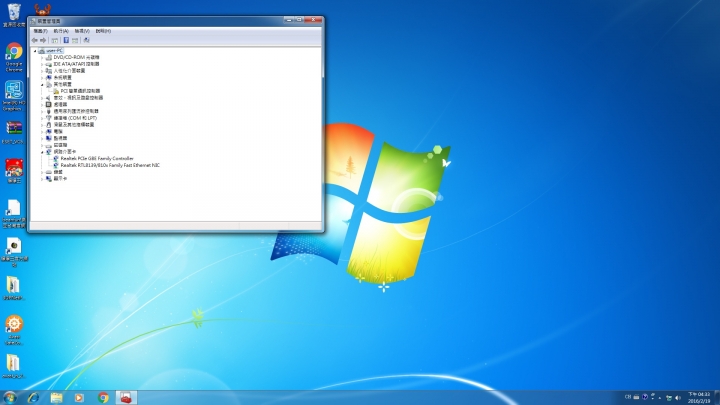
Task: Select the IDE ATA/ATAPI 控制器 row
Action: [72, 64]
